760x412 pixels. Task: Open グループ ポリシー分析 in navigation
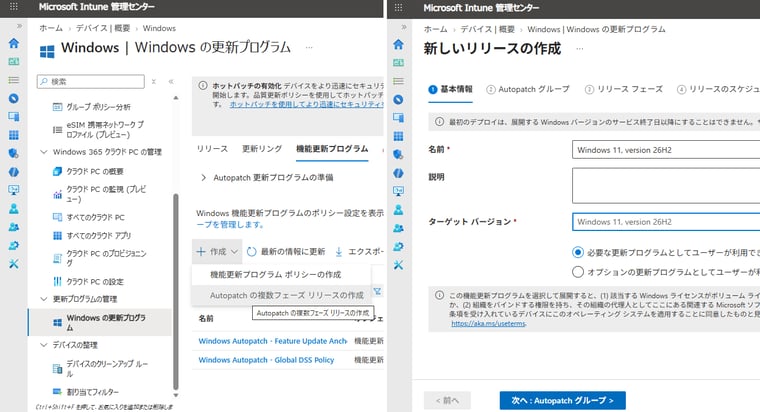point(98,107)
